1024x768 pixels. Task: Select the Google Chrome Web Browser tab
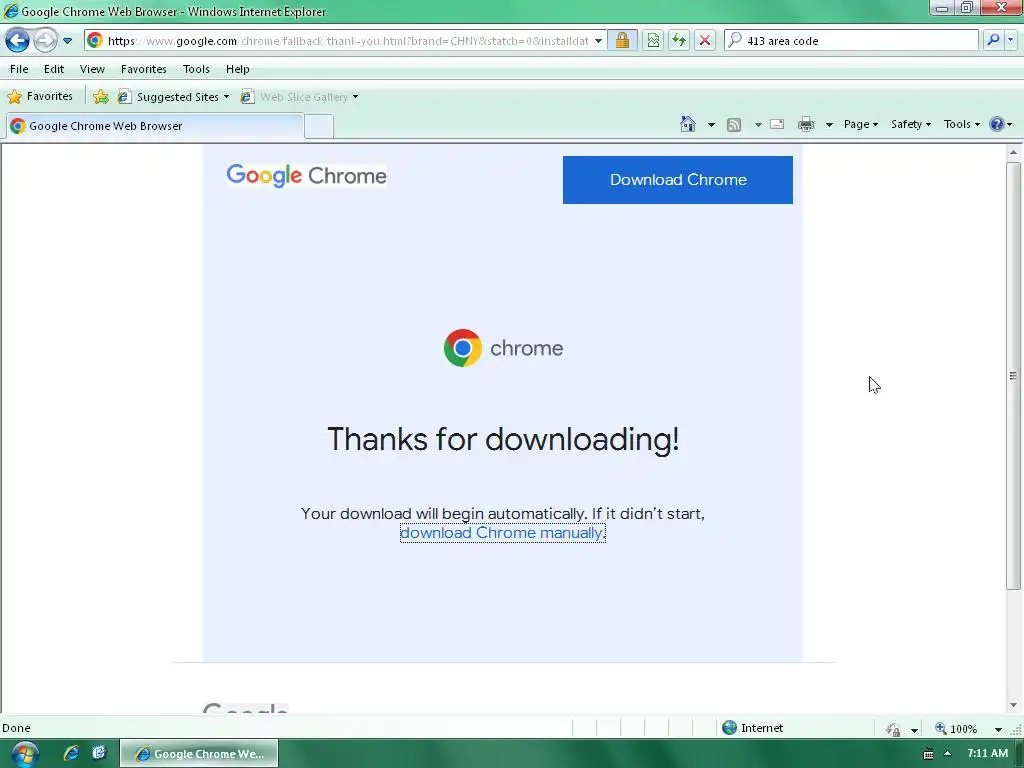pos(155,126)
